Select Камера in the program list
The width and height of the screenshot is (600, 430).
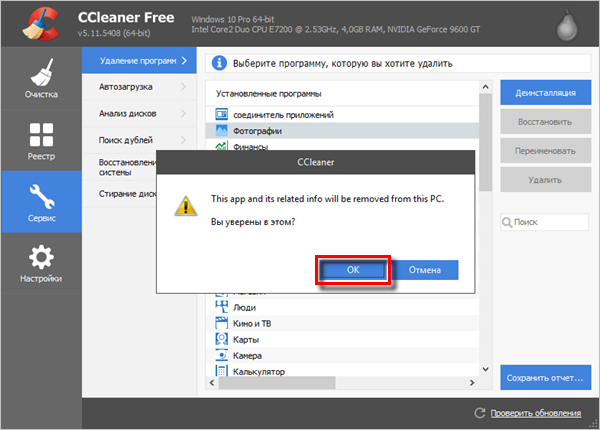click(342, 355)
